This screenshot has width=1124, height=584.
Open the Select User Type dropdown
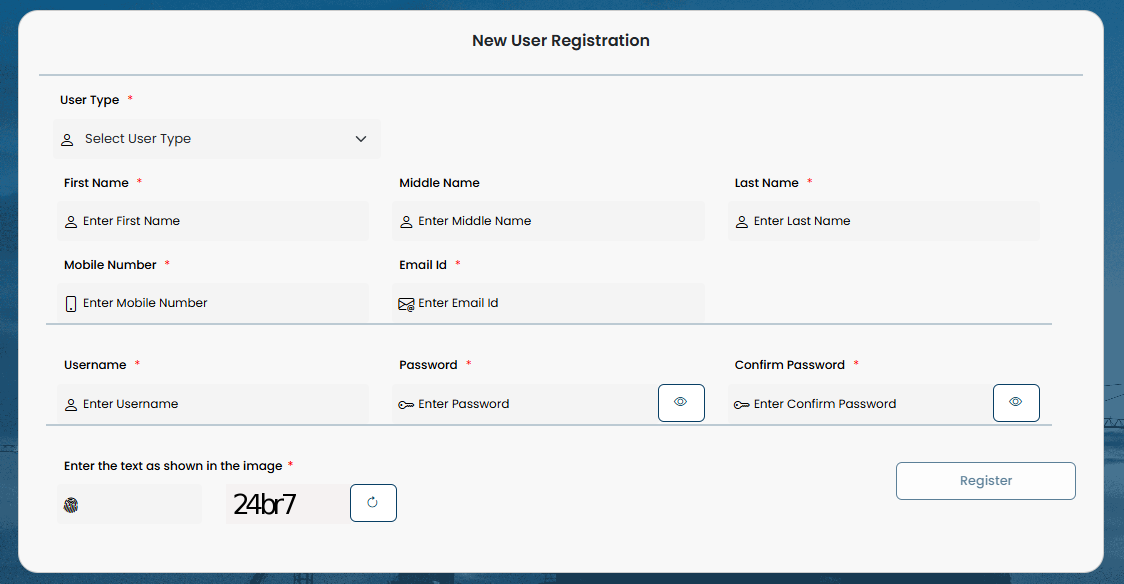217,139
